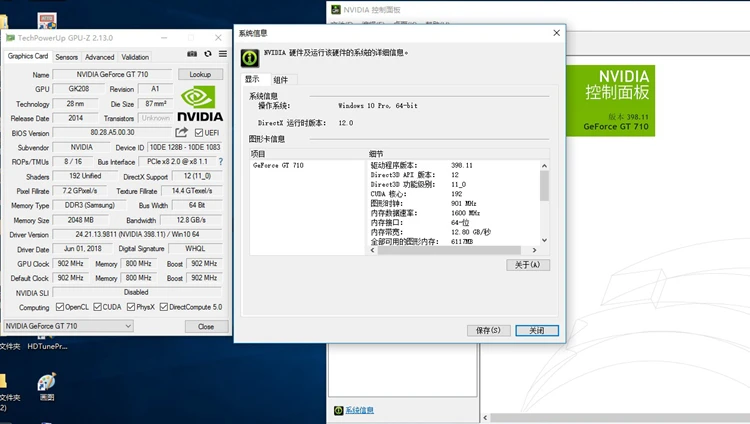The width and height of the screenshot is (750, 424).
Task: Click the details list scroll left arrow
Action: (373, 250)
